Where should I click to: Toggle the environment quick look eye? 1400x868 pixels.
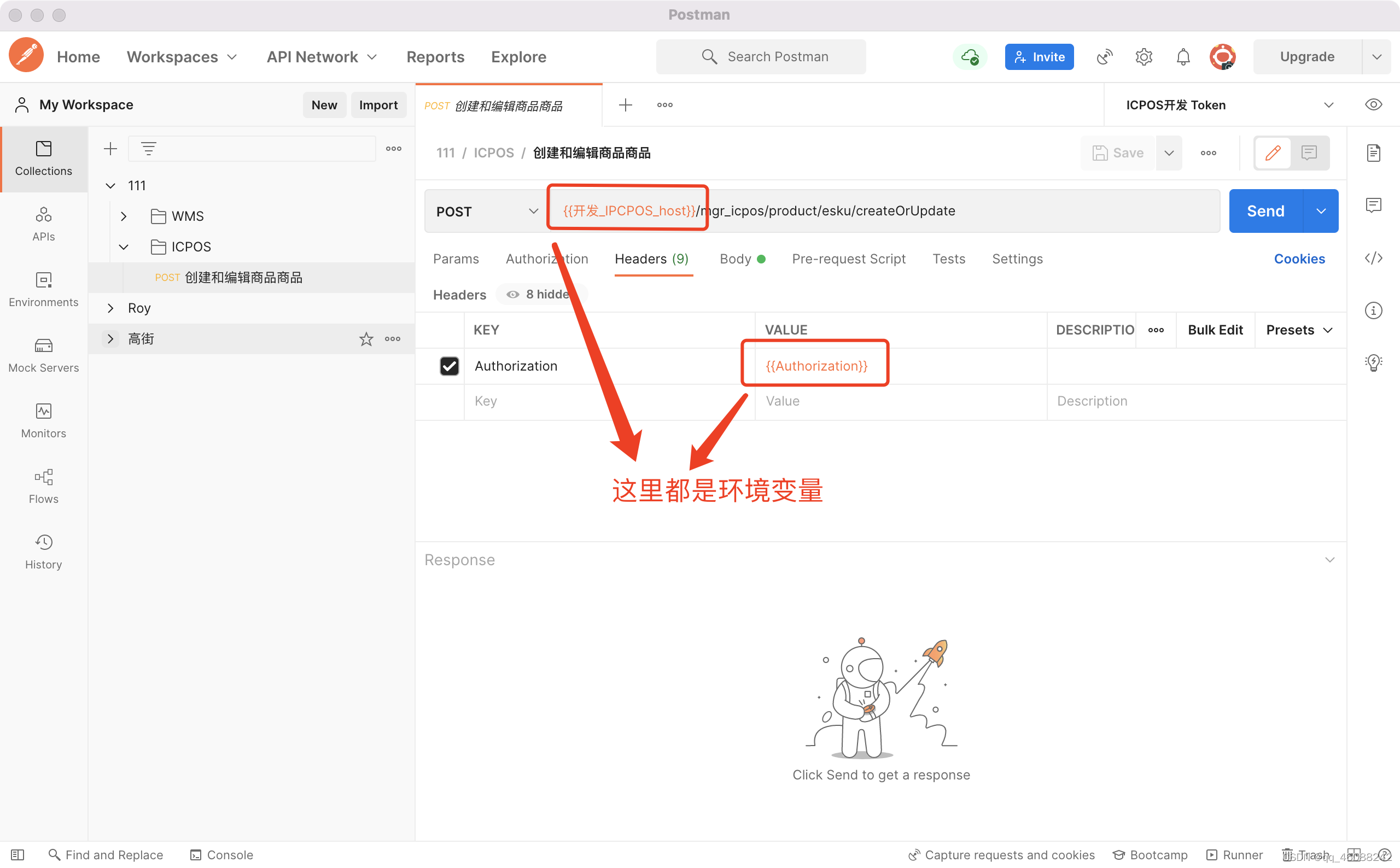(1374, 105)
